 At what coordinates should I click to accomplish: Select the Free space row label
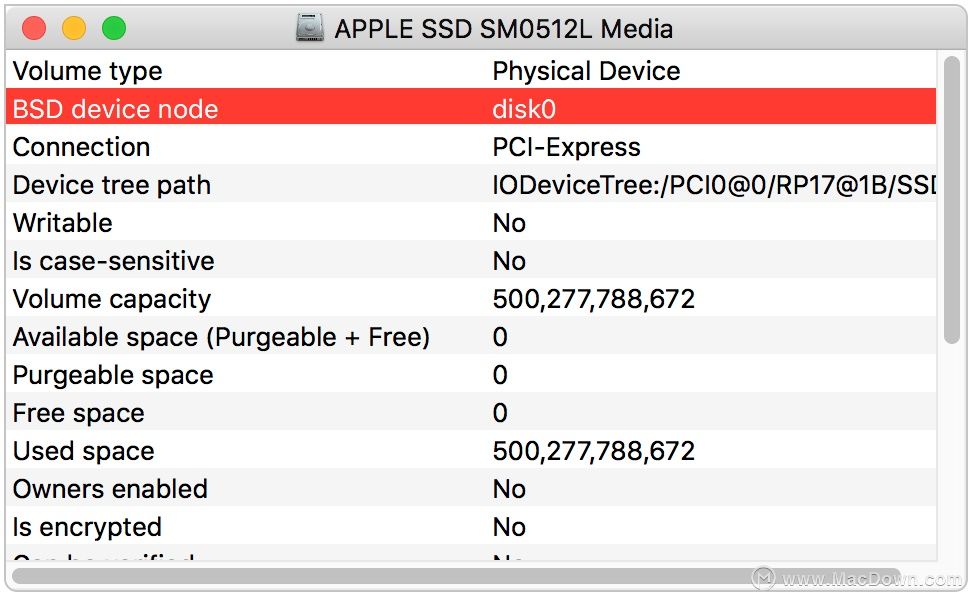point(78,414)
